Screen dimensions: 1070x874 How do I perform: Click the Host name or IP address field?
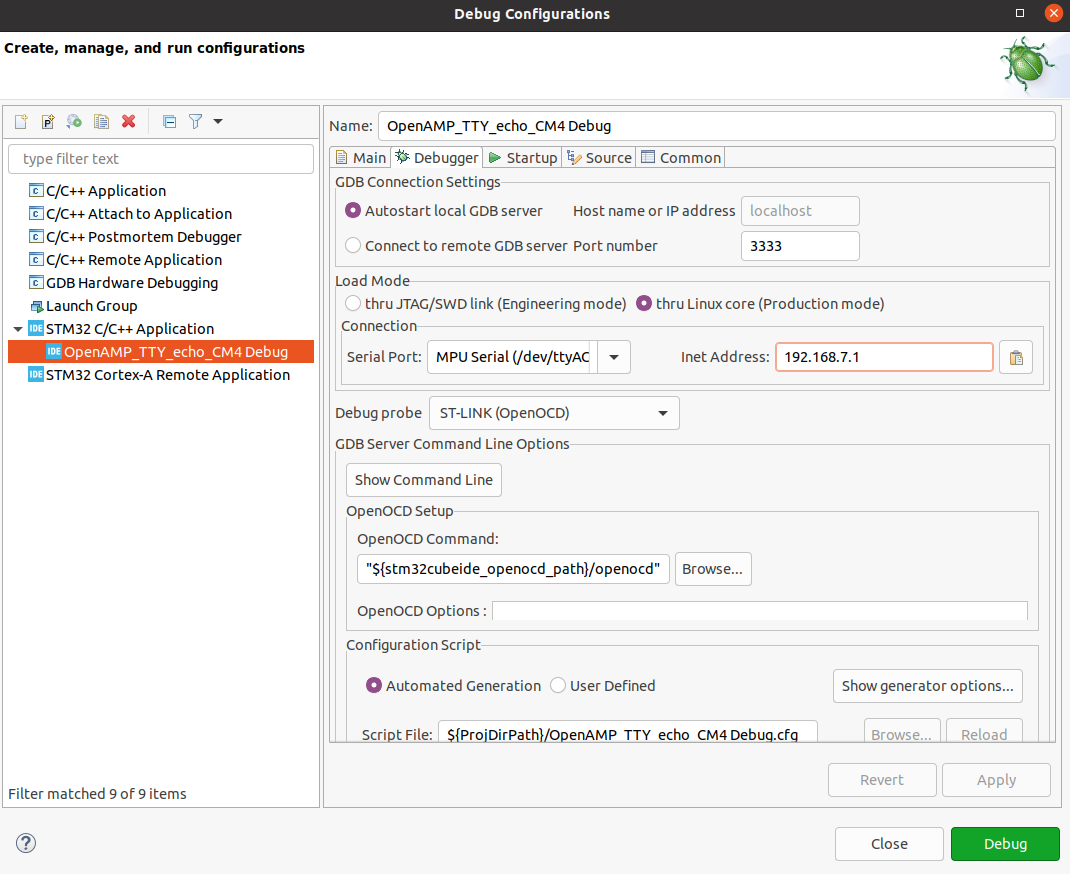pos(800,211)
